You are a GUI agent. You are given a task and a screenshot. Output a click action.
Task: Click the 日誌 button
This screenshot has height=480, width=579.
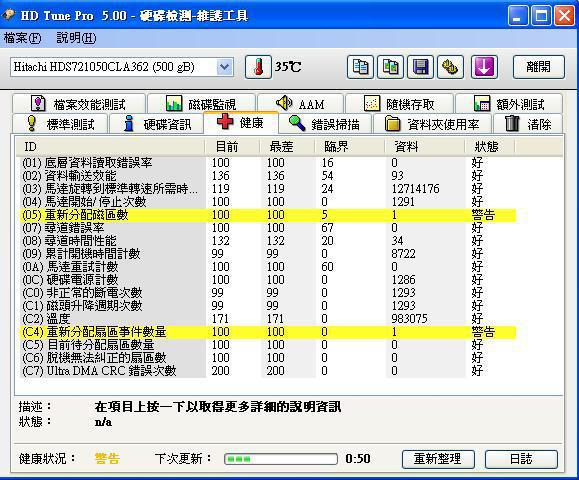pyautogui.click(x=521, y=459)
